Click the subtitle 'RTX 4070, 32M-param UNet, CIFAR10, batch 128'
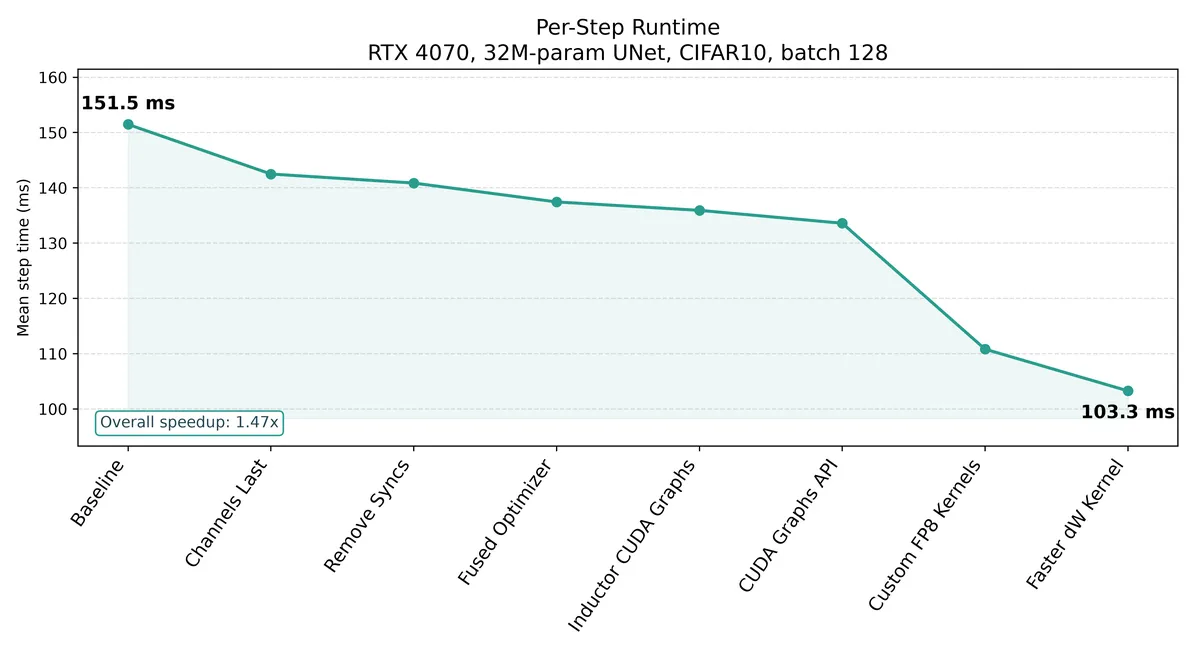The height and width of the screenshot is (654, 1200). coord(627,53)
